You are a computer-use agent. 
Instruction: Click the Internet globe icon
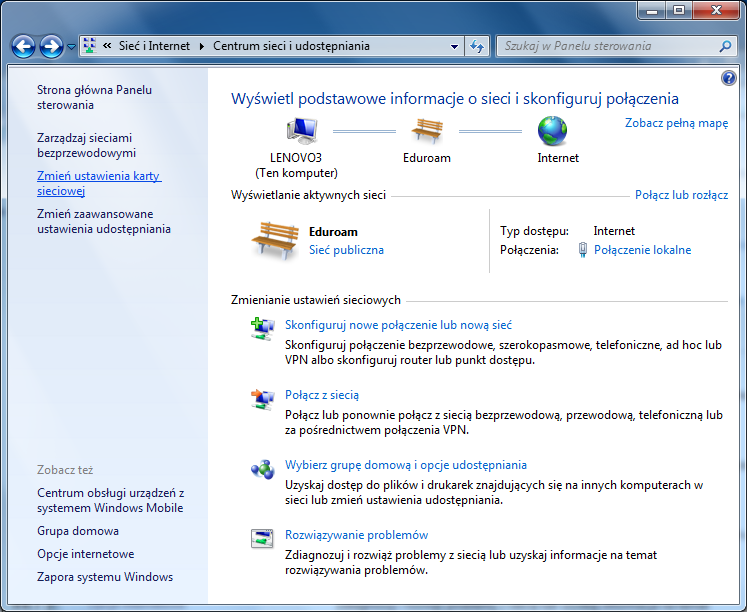551,131
